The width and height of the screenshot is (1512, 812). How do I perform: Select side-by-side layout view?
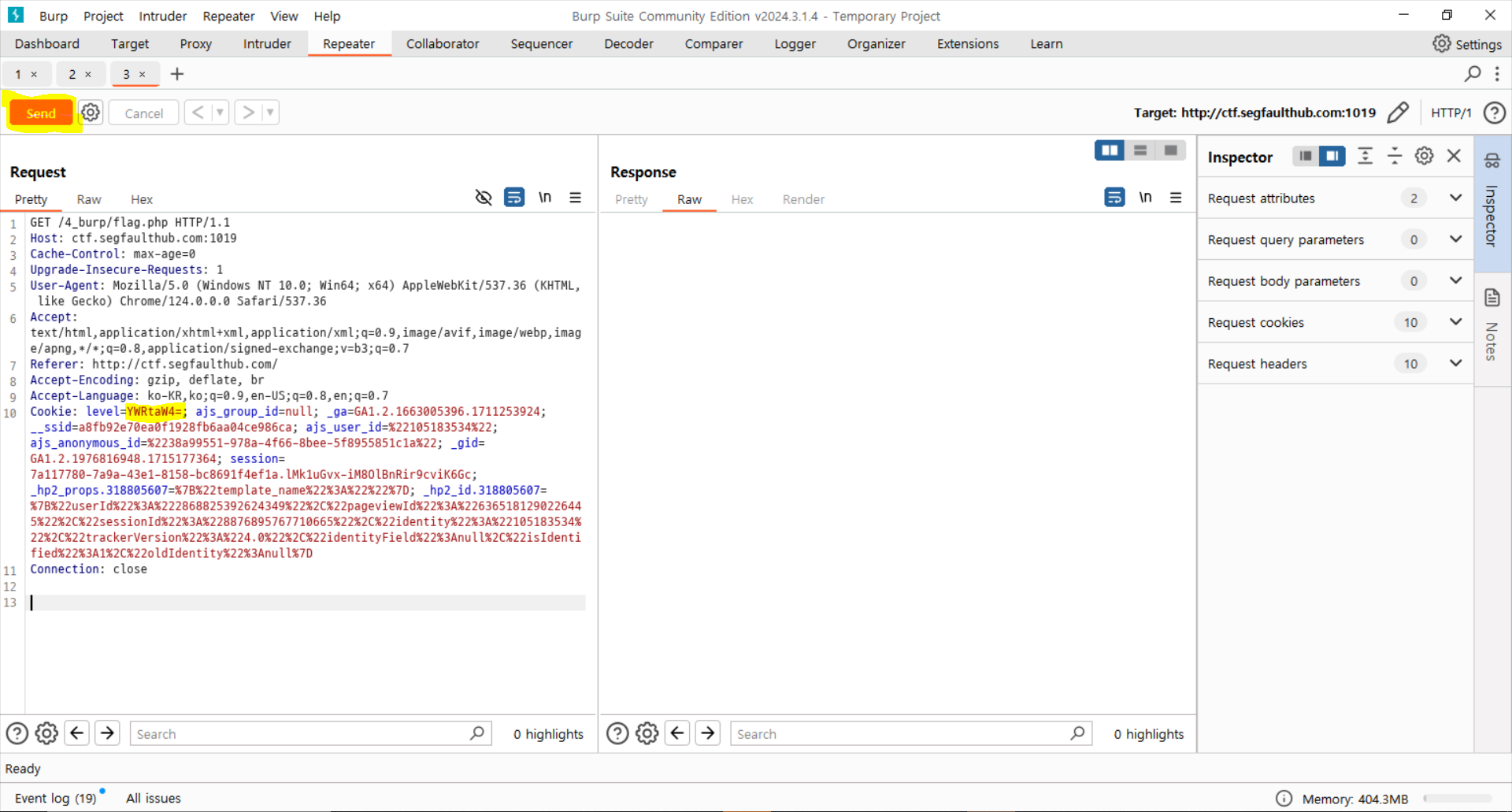coord(1110,150)
